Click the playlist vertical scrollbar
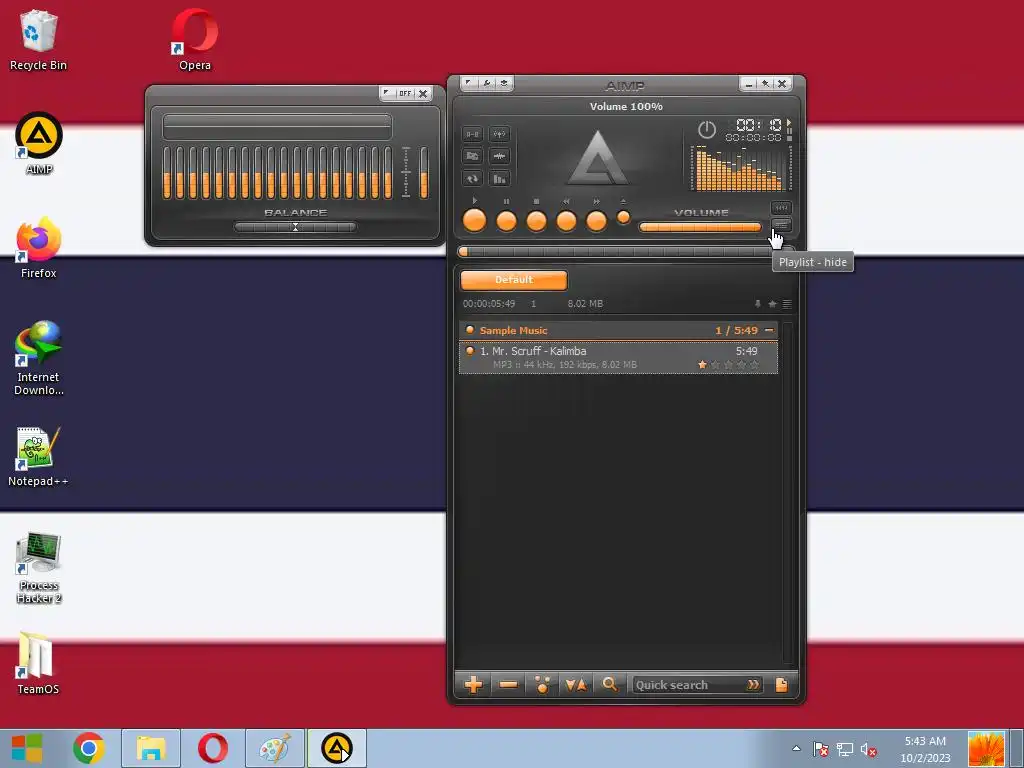The height and width of the screenshot is (768, 1024). 788,493
